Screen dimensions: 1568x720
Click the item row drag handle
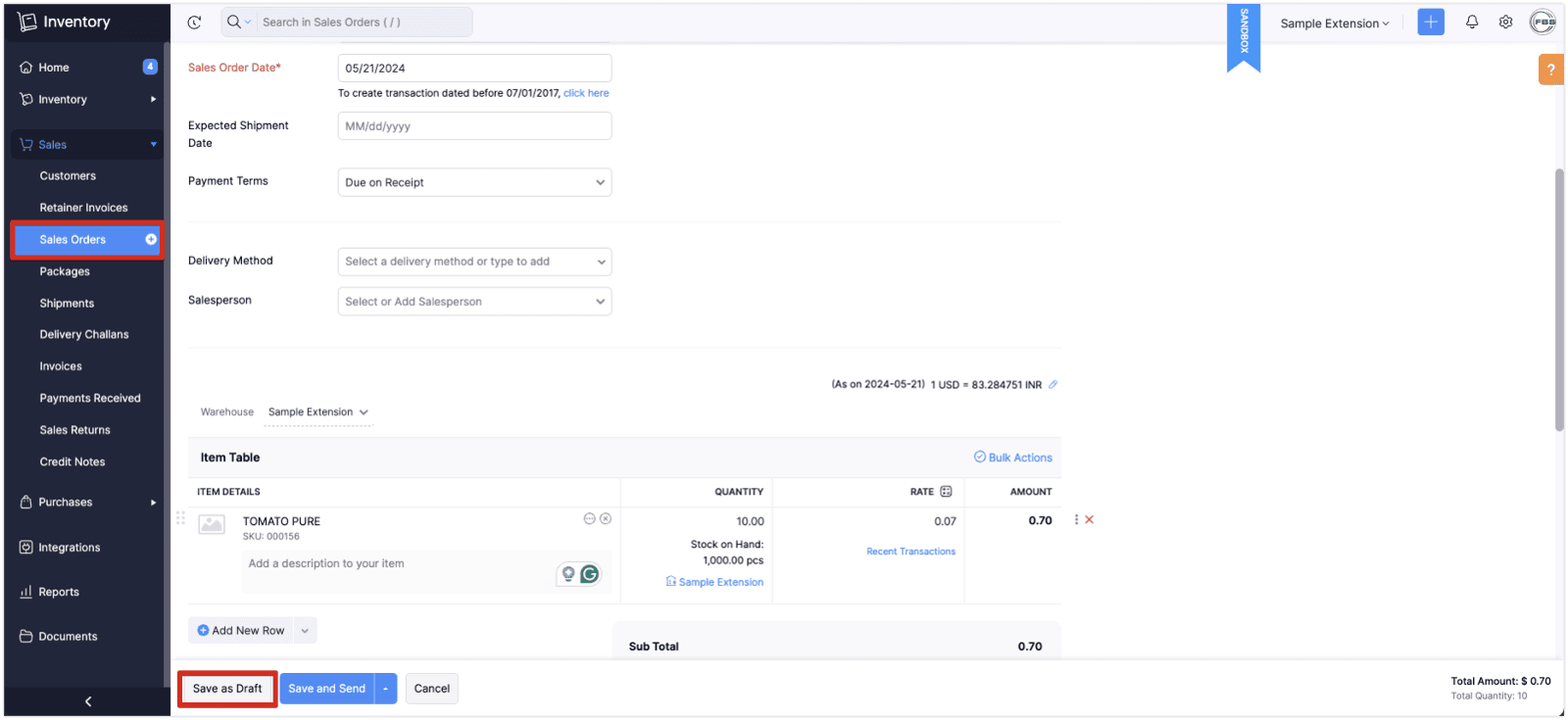tap(180, 518)
